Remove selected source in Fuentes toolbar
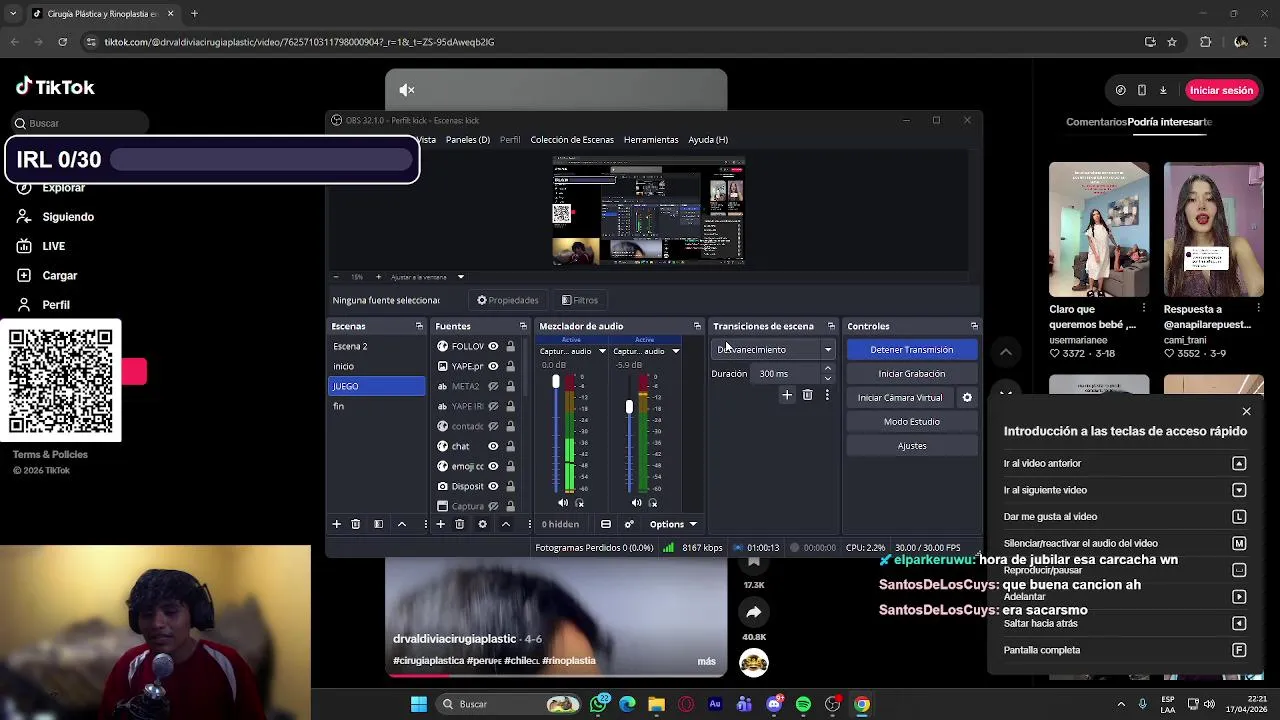The width and height of the screenshot is (1280, 720). click(x=460, y=524)
